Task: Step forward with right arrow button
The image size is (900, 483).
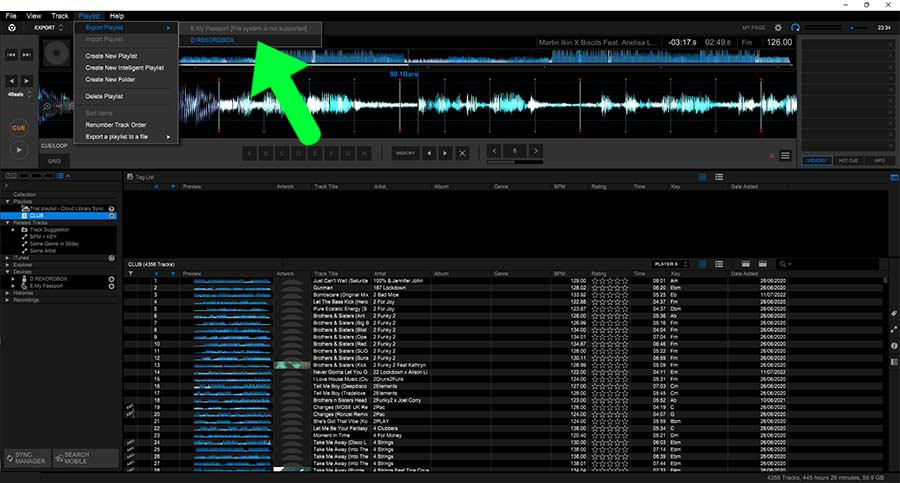Action: tap(26, 81)
